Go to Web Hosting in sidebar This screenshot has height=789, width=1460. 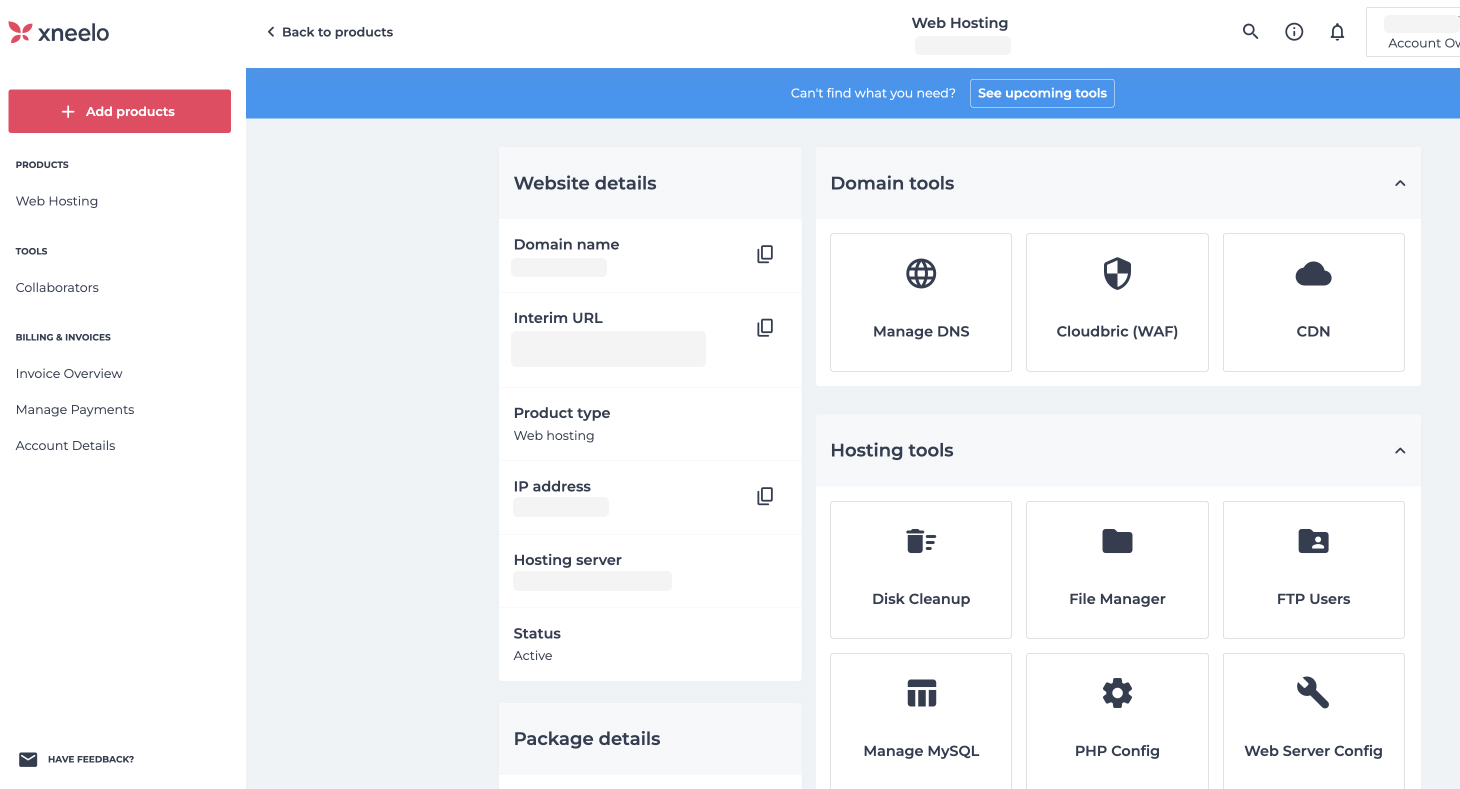point(57,201)
